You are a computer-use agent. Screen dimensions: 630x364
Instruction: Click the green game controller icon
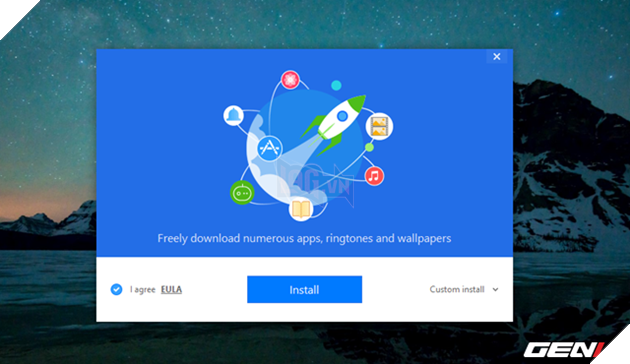click(x=242, y=192)
